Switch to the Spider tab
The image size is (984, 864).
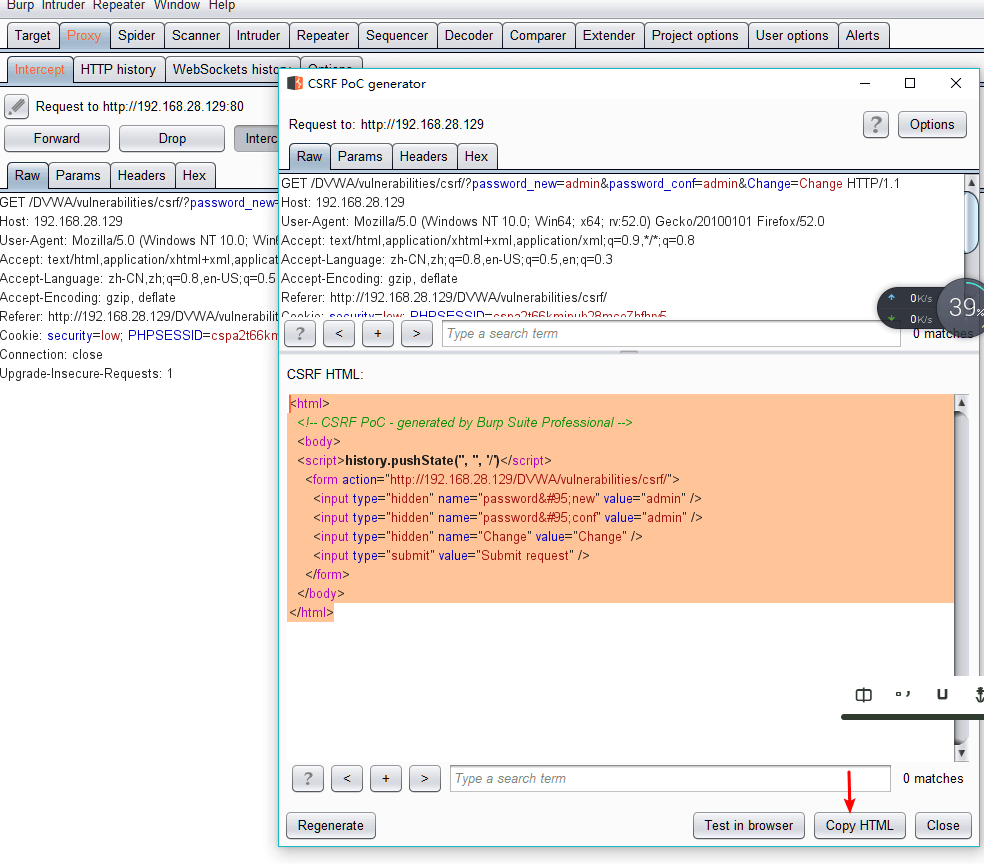coord(137,36)
